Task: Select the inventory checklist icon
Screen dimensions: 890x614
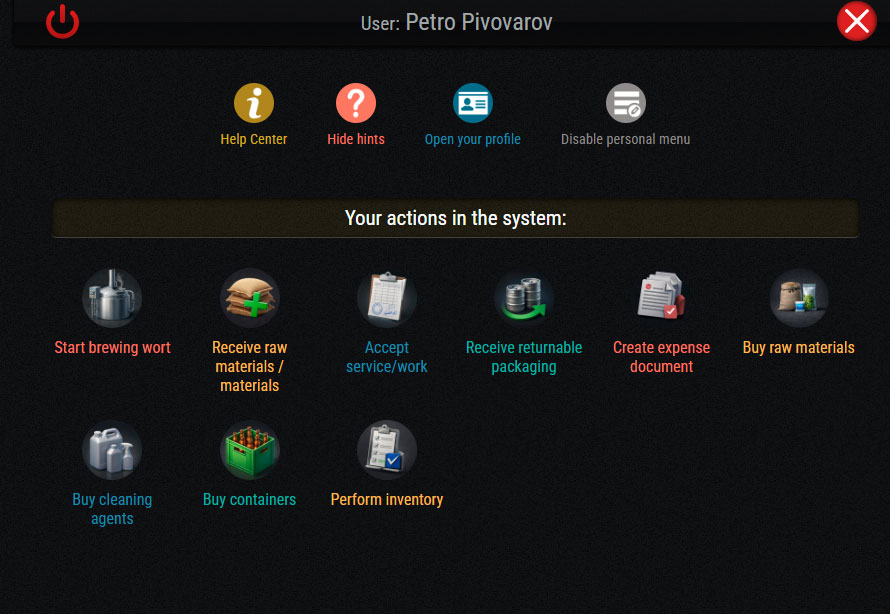Action: click(x=387, y=451)
